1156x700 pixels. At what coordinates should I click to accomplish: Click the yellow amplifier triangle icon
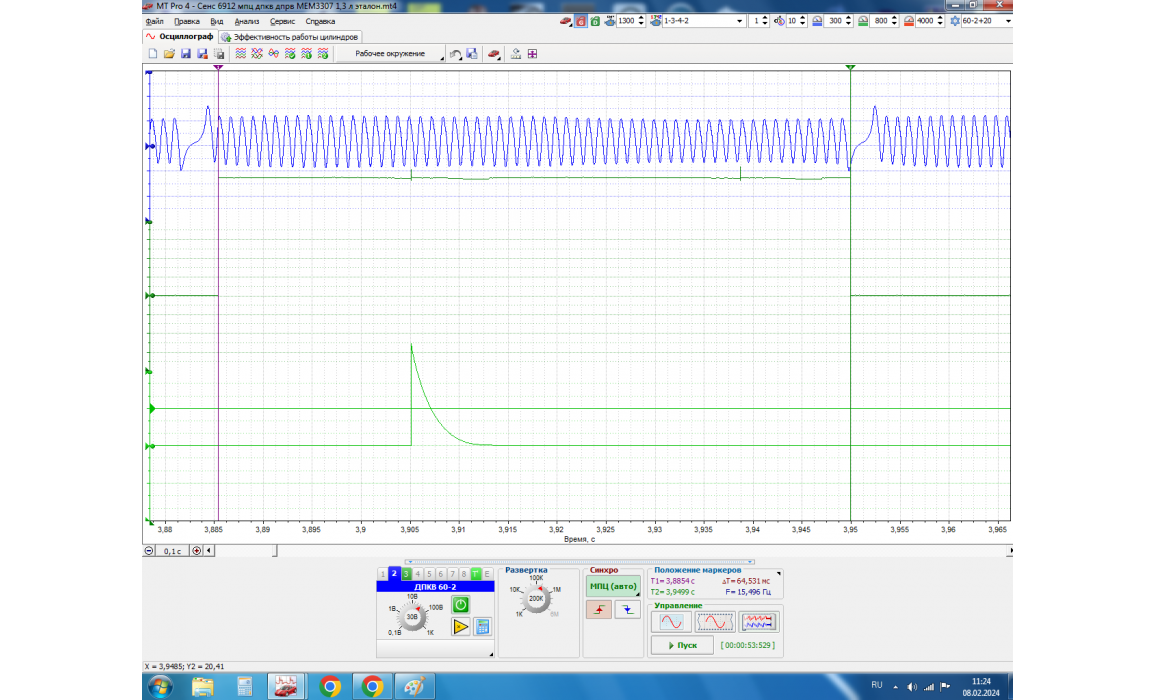click(x=460, y=627)
